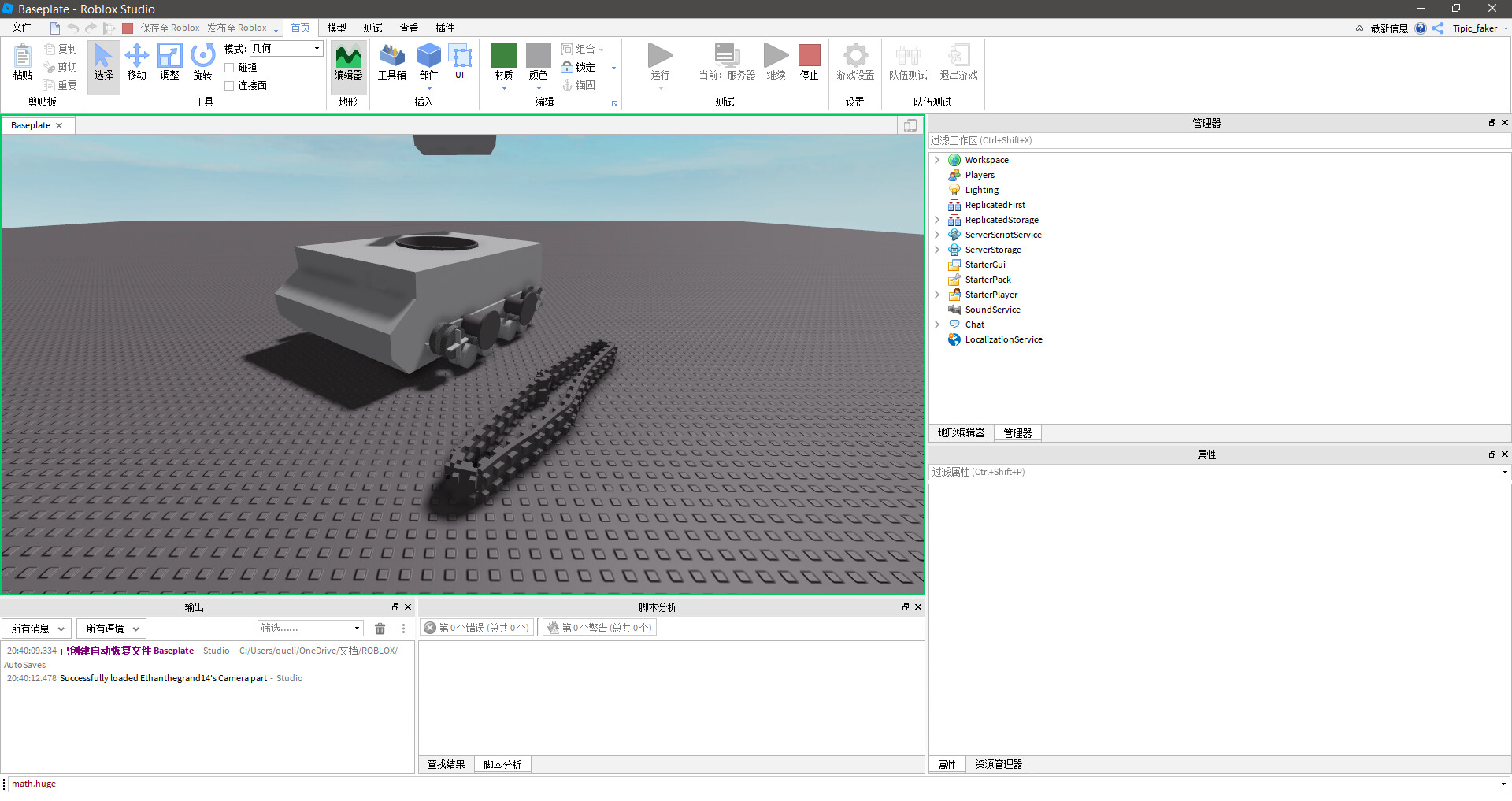Click 剪切 (Cut) in clipboard group
The width and height of the screenshot is (1512, 801).
tap(61, 67)
